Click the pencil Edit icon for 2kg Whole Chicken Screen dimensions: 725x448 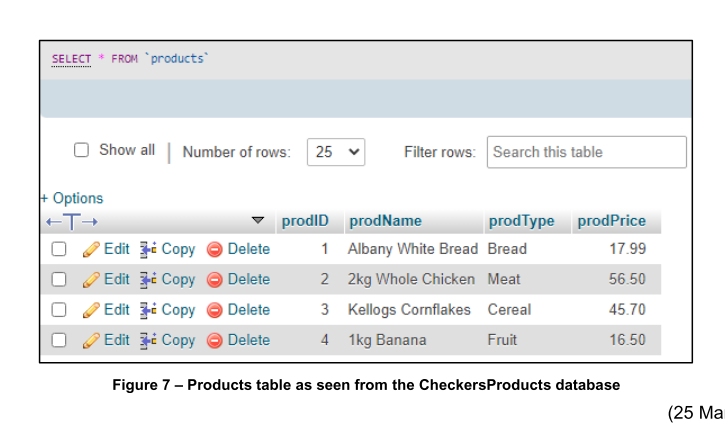[91, 280]
